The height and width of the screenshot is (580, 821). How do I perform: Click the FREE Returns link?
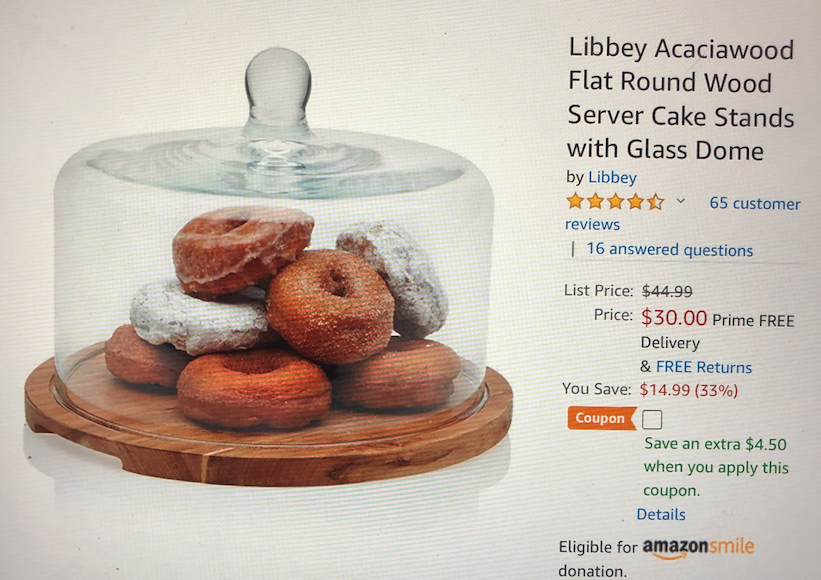[x=704, y=367]
